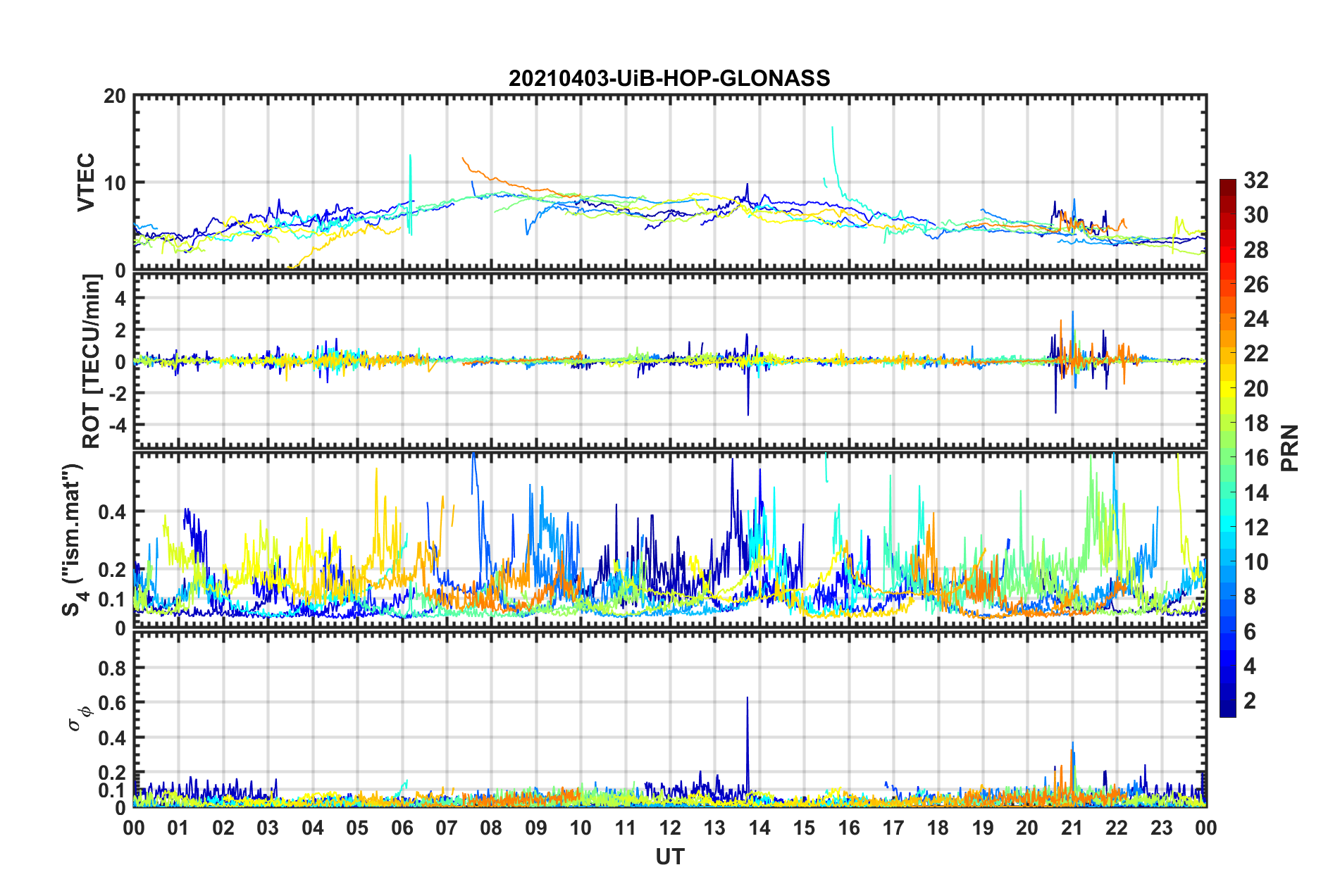Select the 06 hour tick on the UT axis

pyautogui.click(x=402, y=828)
